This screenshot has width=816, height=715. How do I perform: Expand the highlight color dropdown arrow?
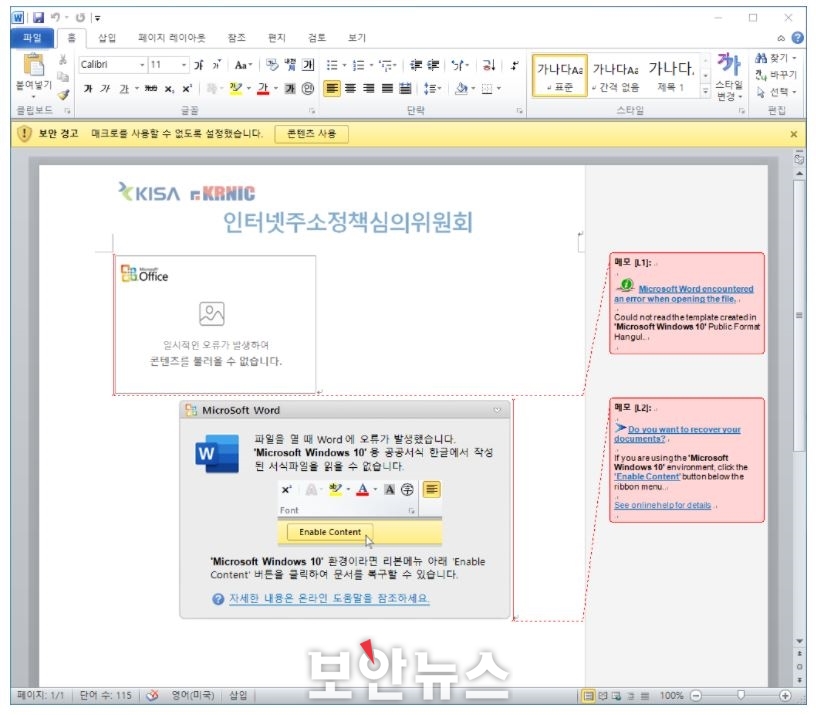(x=249, y=88)
